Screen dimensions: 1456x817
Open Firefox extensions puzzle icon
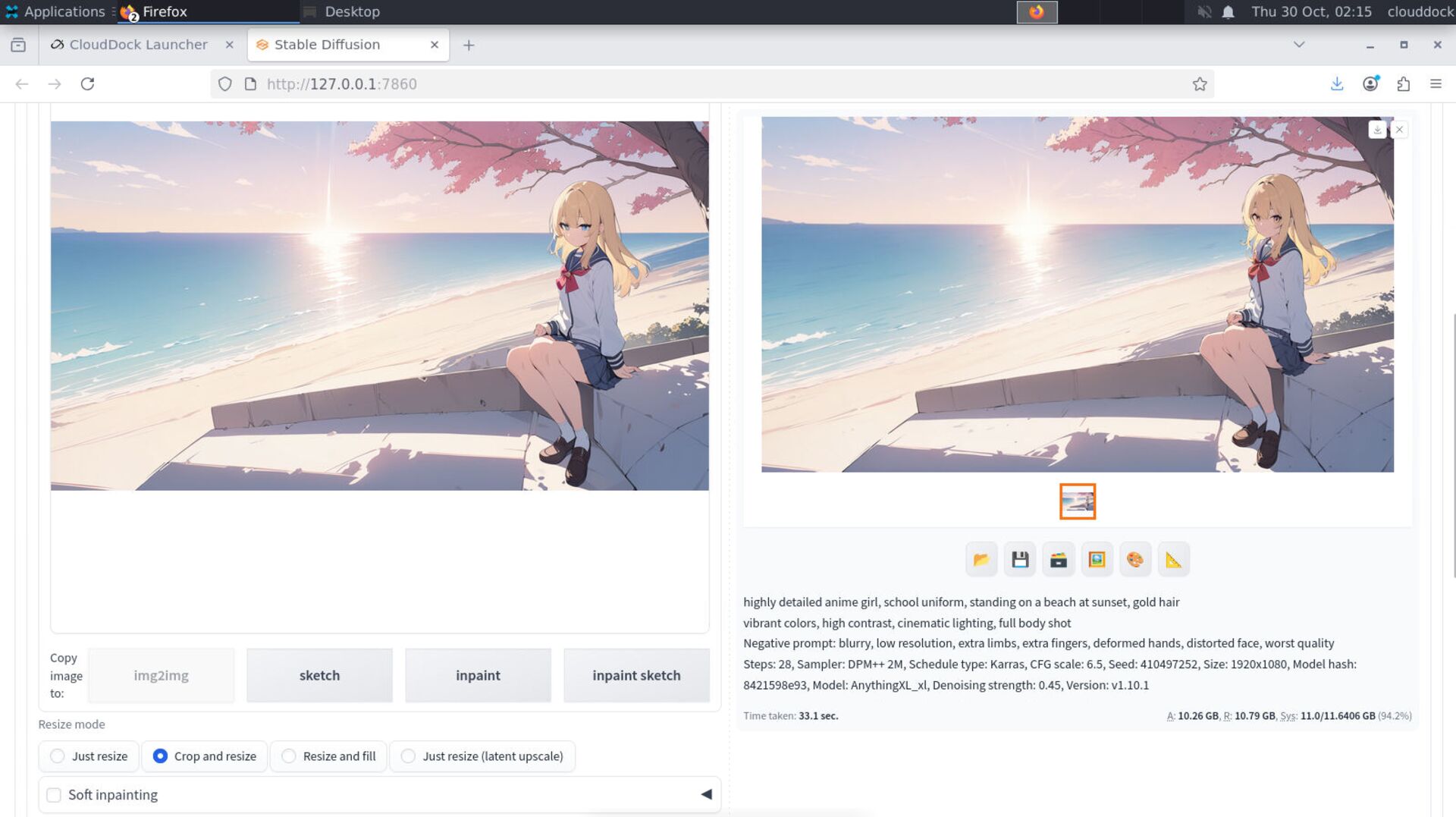click(x=1403, y=84)
